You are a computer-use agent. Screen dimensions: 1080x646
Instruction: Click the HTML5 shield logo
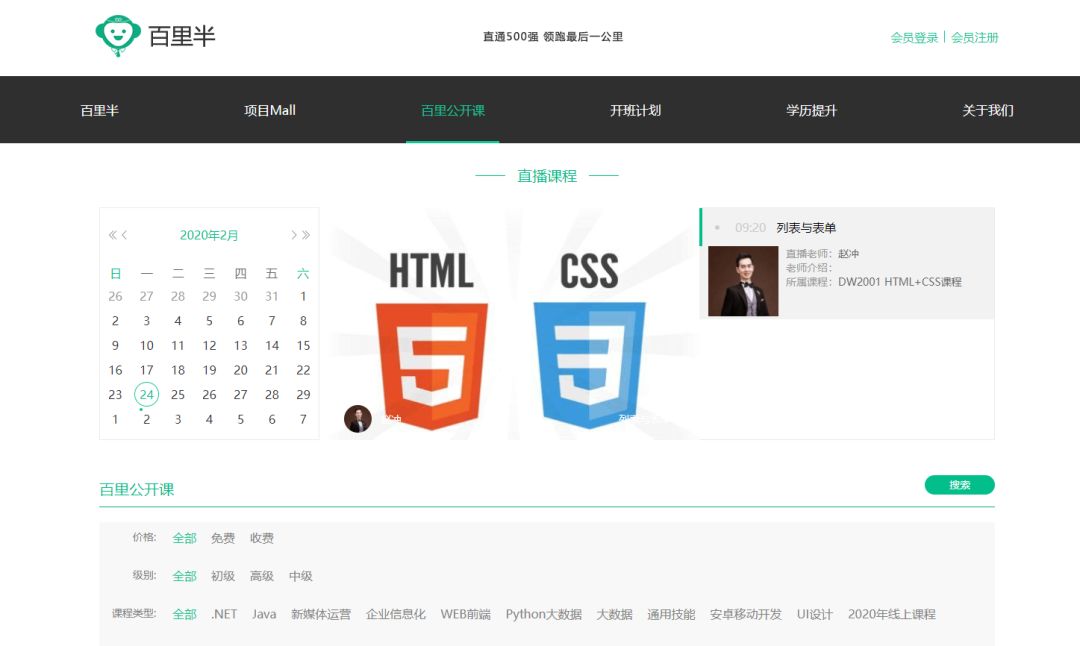click(432, 365)
